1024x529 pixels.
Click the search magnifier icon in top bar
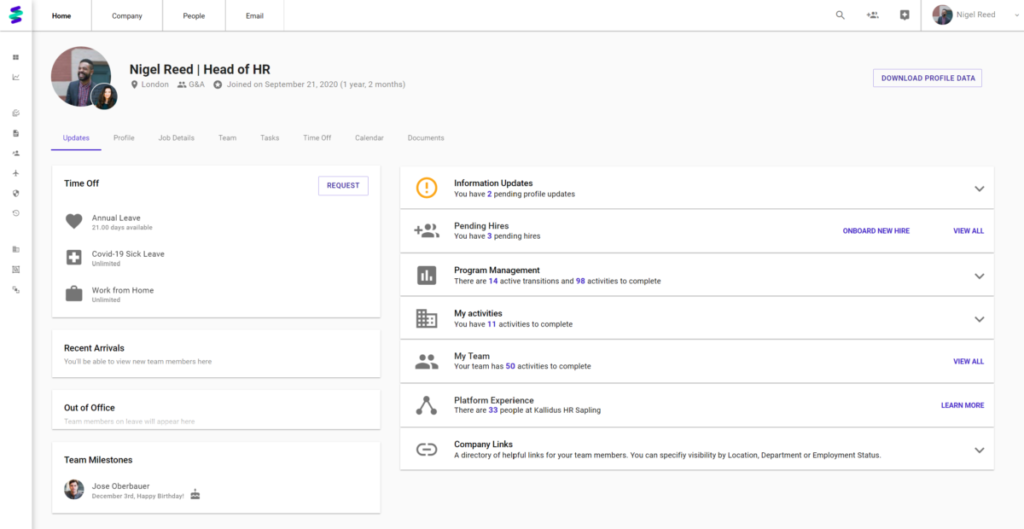click(x=840, y=15)
